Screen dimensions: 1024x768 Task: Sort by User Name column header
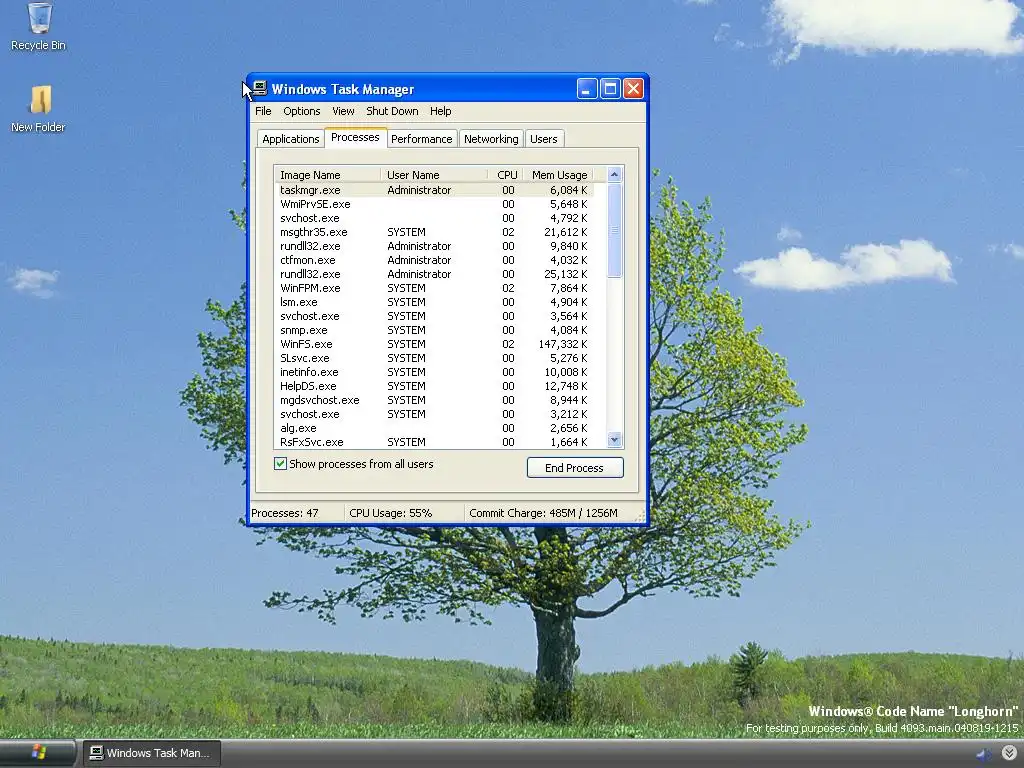click(434, 175)
